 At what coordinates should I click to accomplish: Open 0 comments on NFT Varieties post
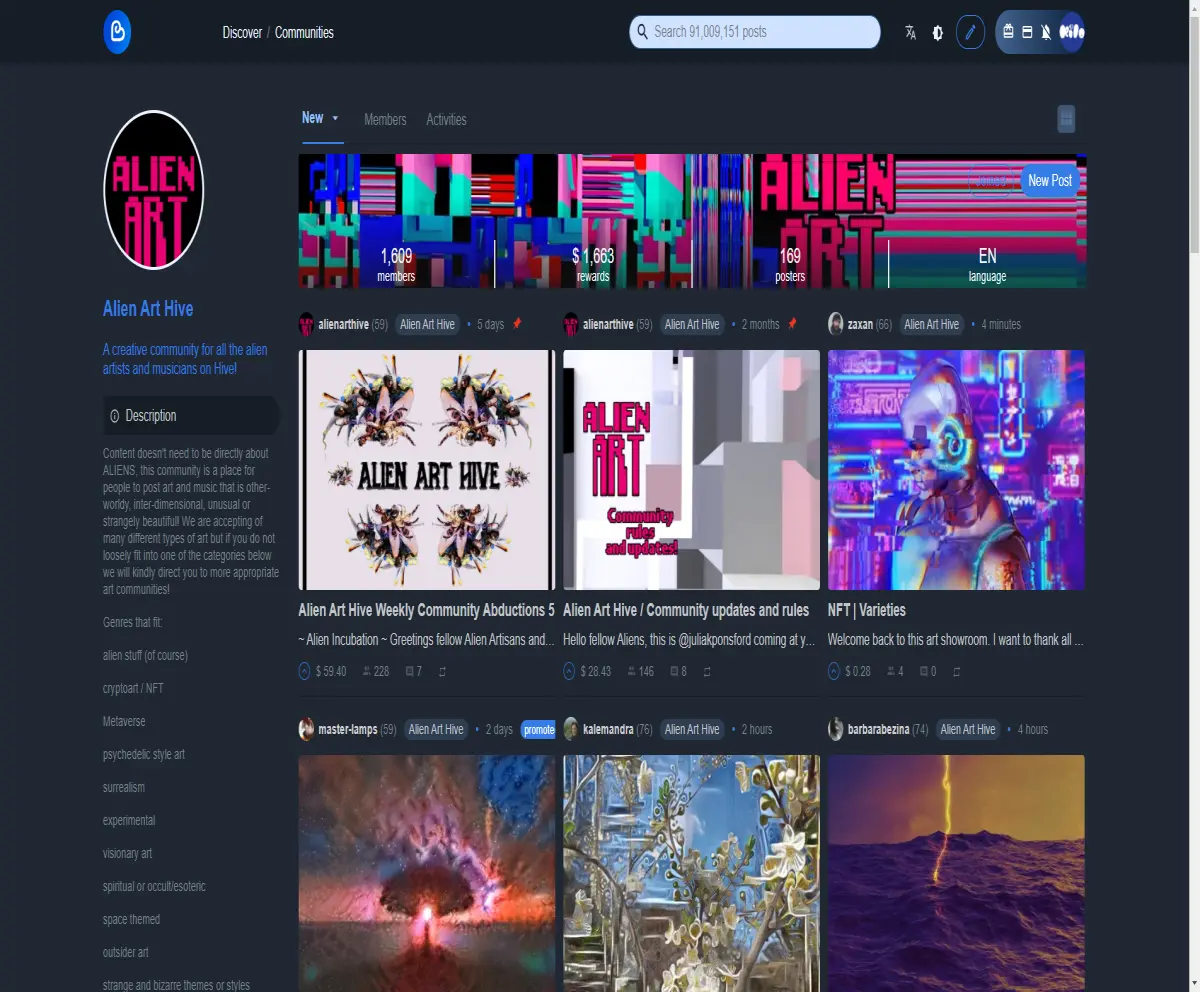point(928,671)
